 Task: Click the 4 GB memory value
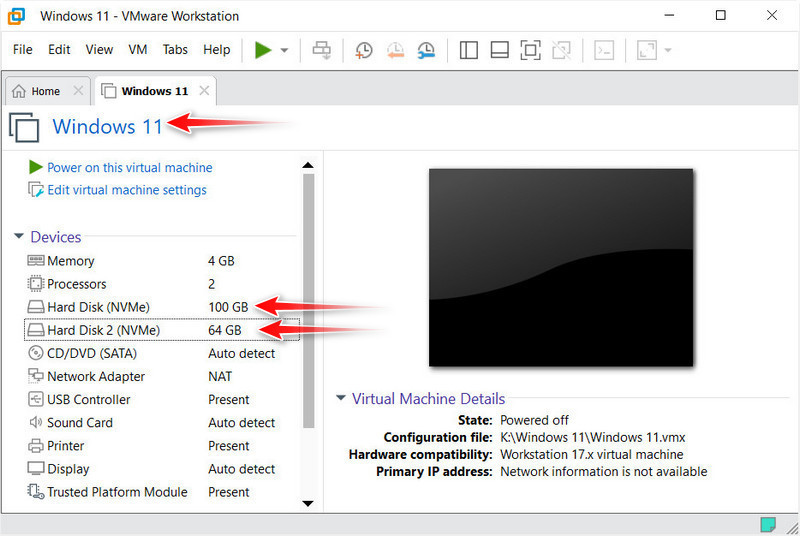(x=221, y=261)
